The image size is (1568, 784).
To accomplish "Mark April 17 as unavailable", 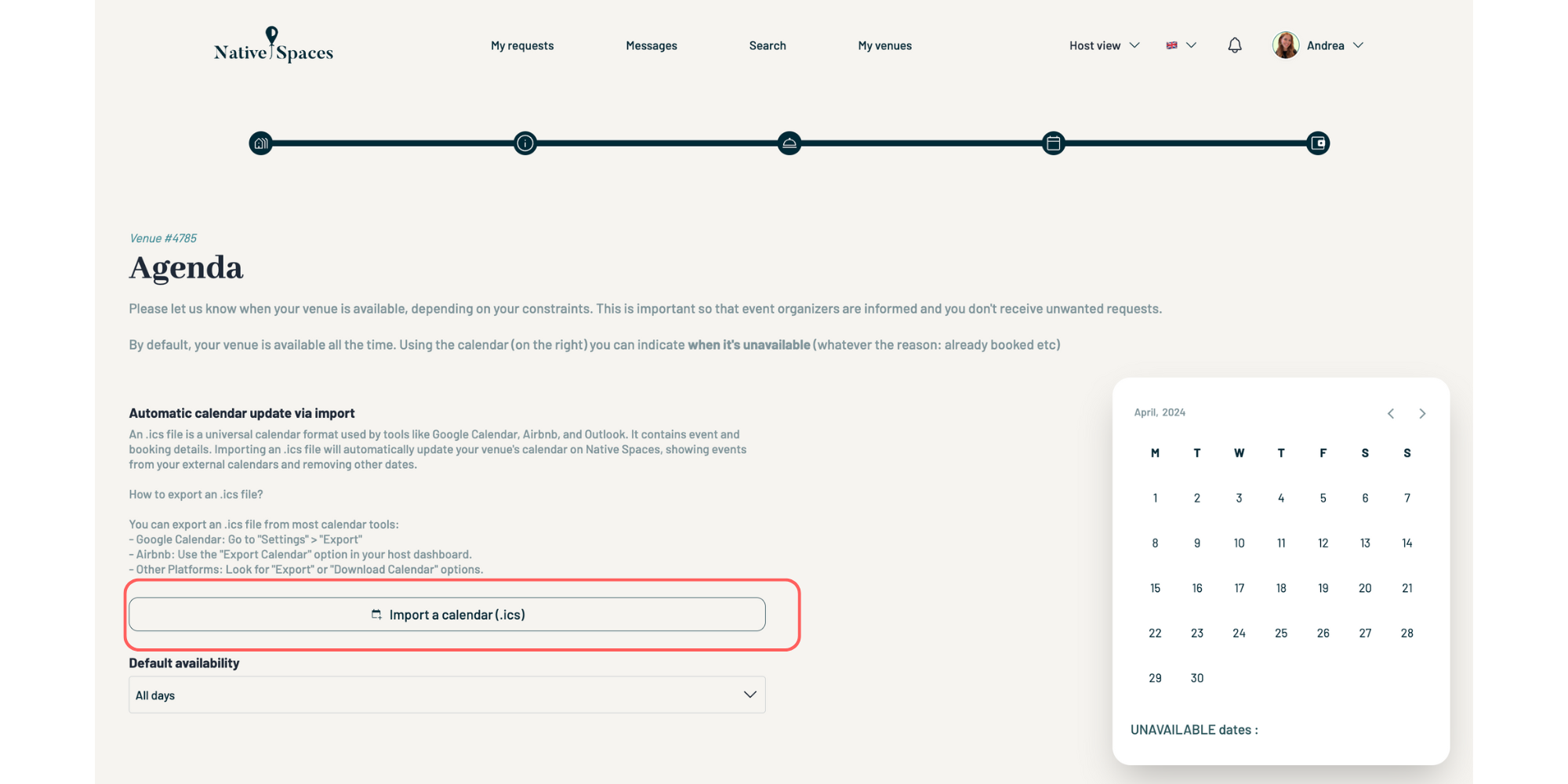I will point(1239,588).
